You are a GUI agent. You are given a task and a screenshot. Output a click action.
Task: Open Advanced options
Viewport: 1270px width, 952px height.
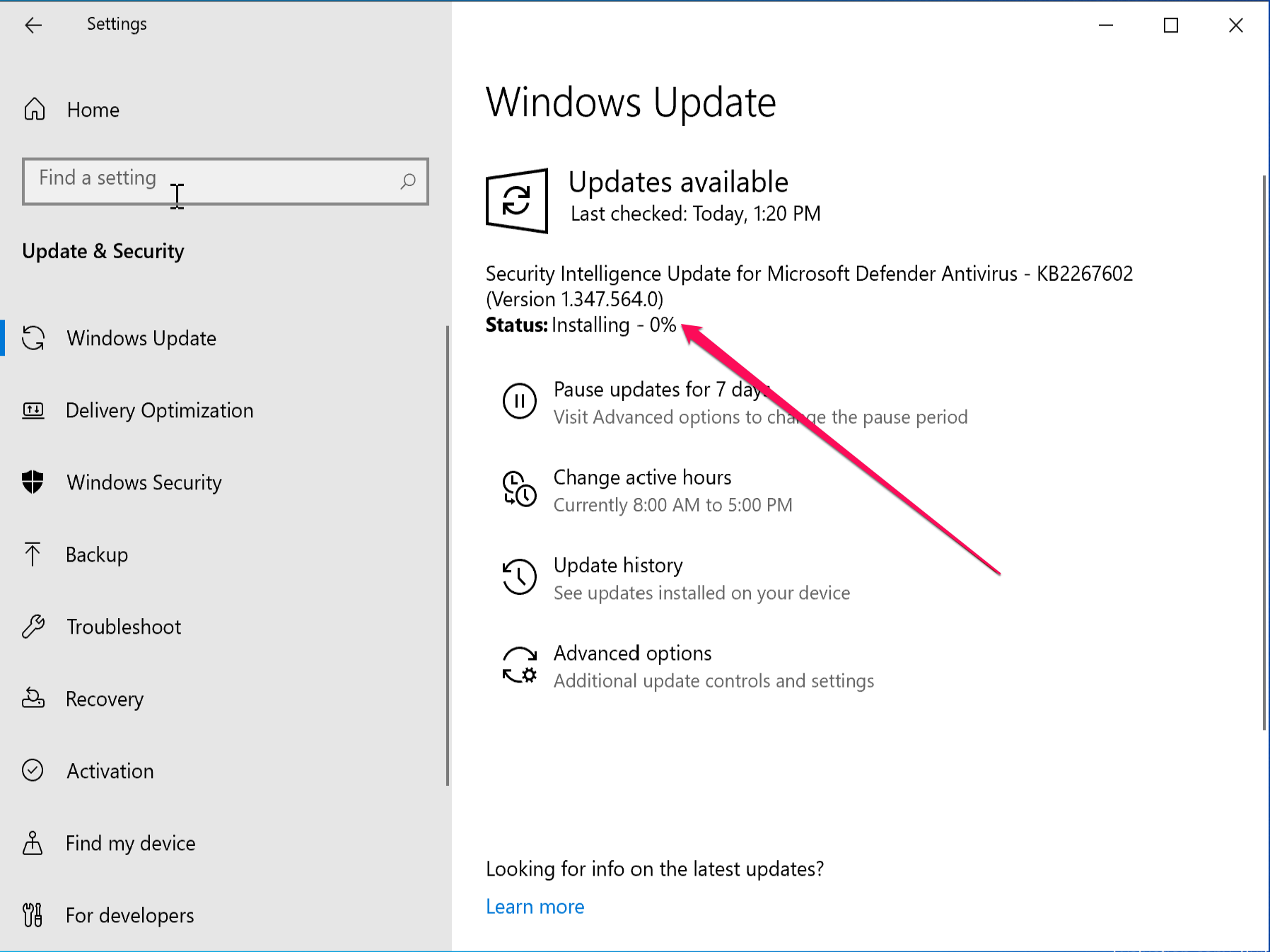coord(632,653)
